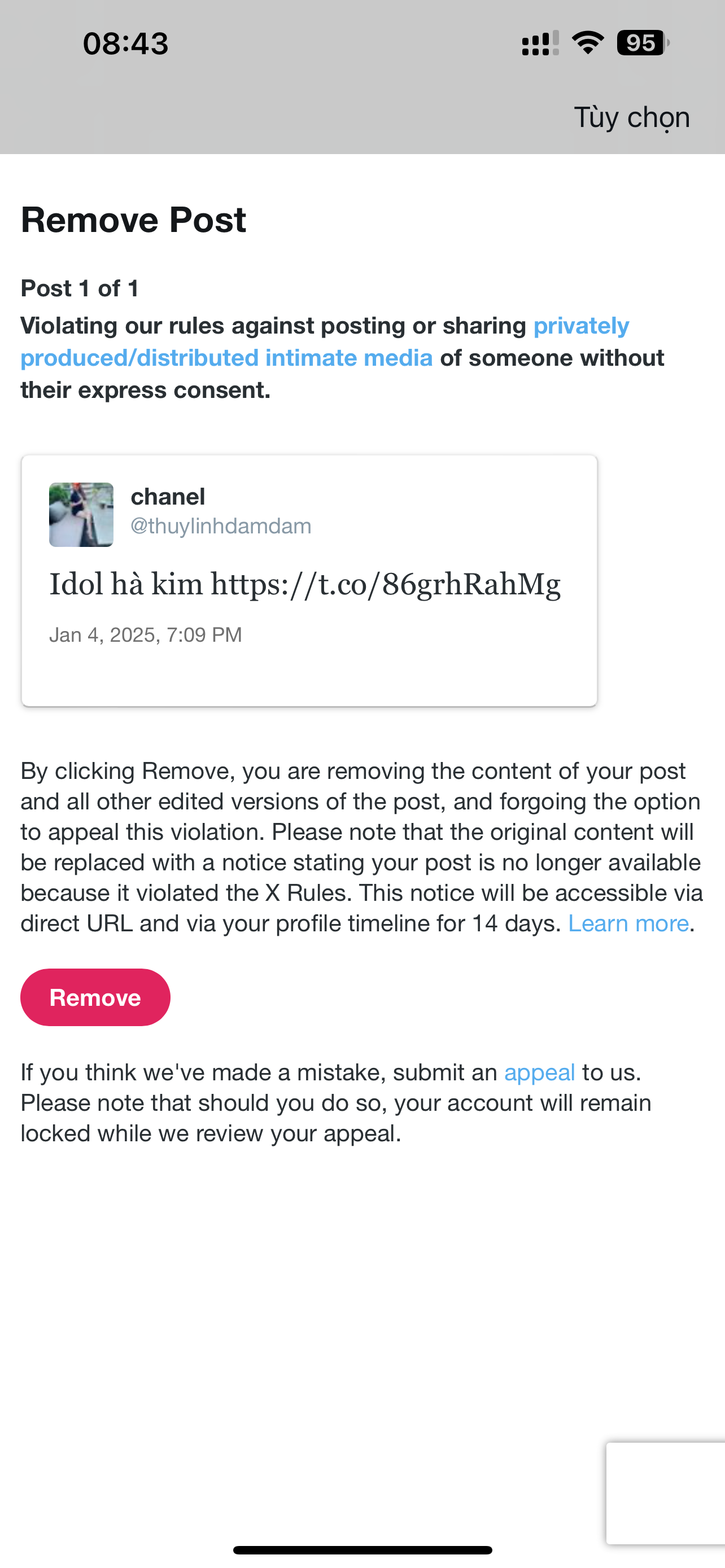Open the appeal link
This screenshot has height=1568, width=725.
539,1072
